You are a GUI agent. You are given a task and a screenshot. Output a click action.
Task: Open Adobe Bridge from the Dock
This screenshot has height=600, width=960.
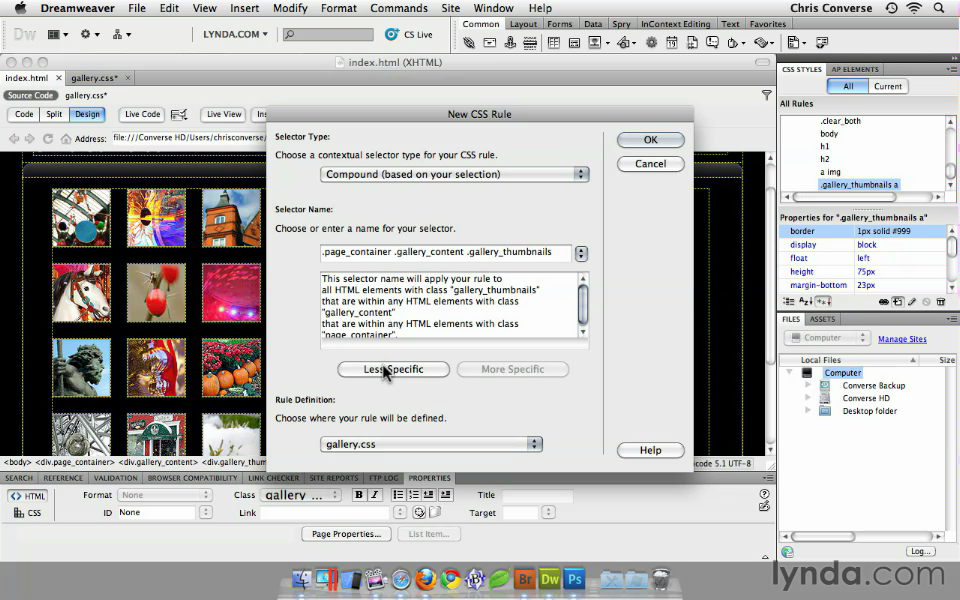525,579
